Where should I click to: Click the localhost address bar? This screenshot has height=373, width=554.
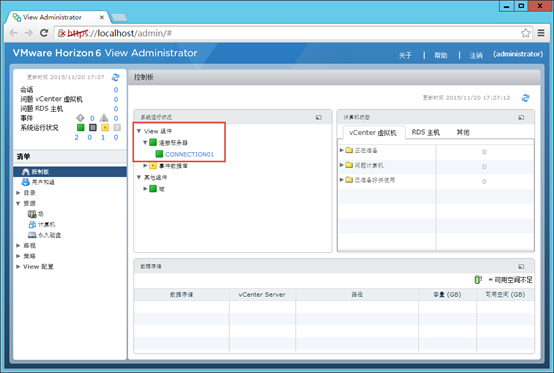(x=288, y=33)
